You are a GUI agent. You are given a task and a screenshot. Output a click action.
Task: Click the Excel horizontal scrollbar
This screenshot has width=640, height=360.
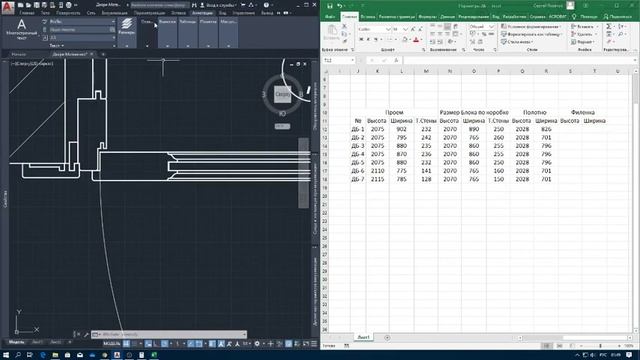[x=576, y=338]
